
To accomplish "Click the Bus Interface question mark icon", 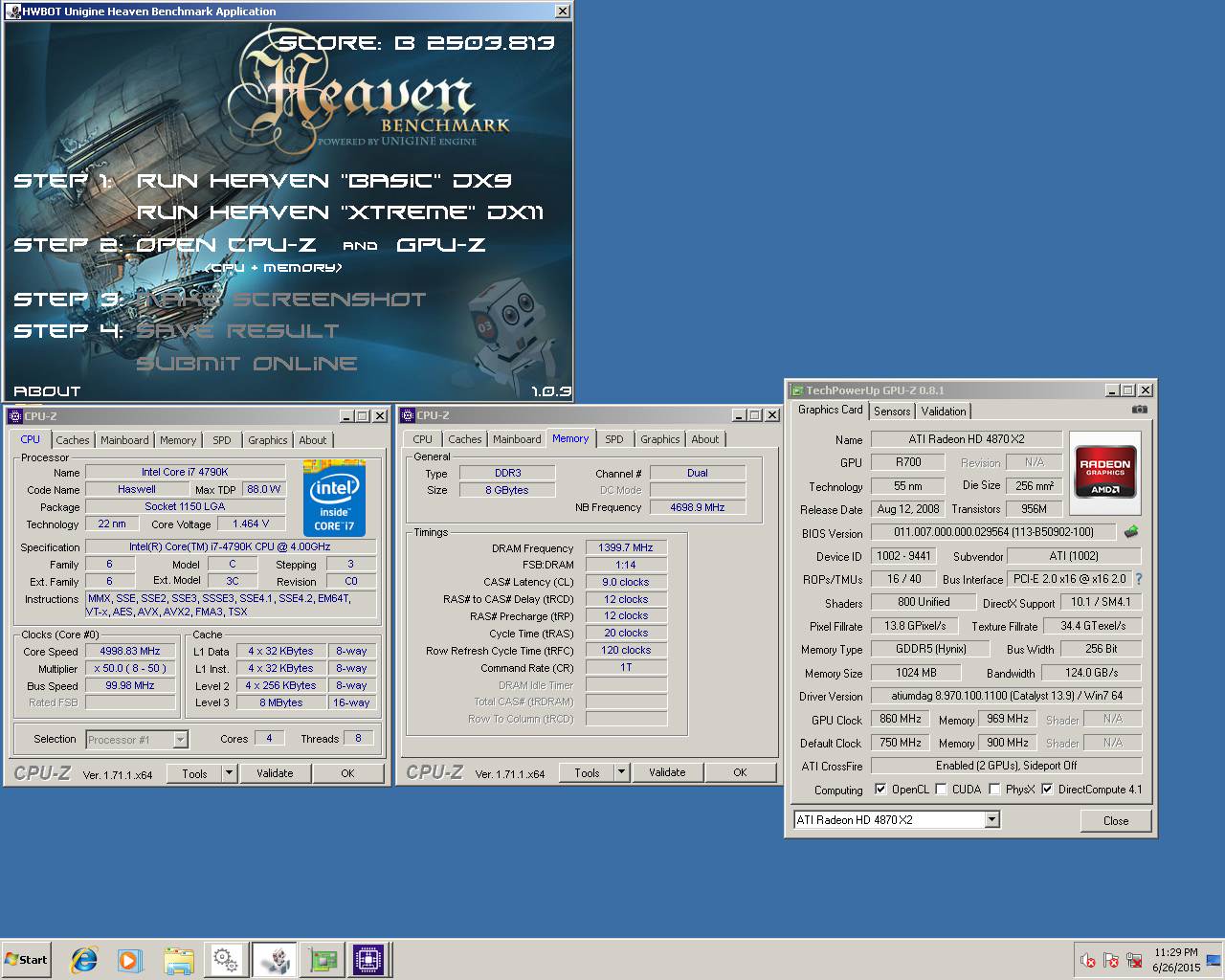I will [x=1139, y=579].
